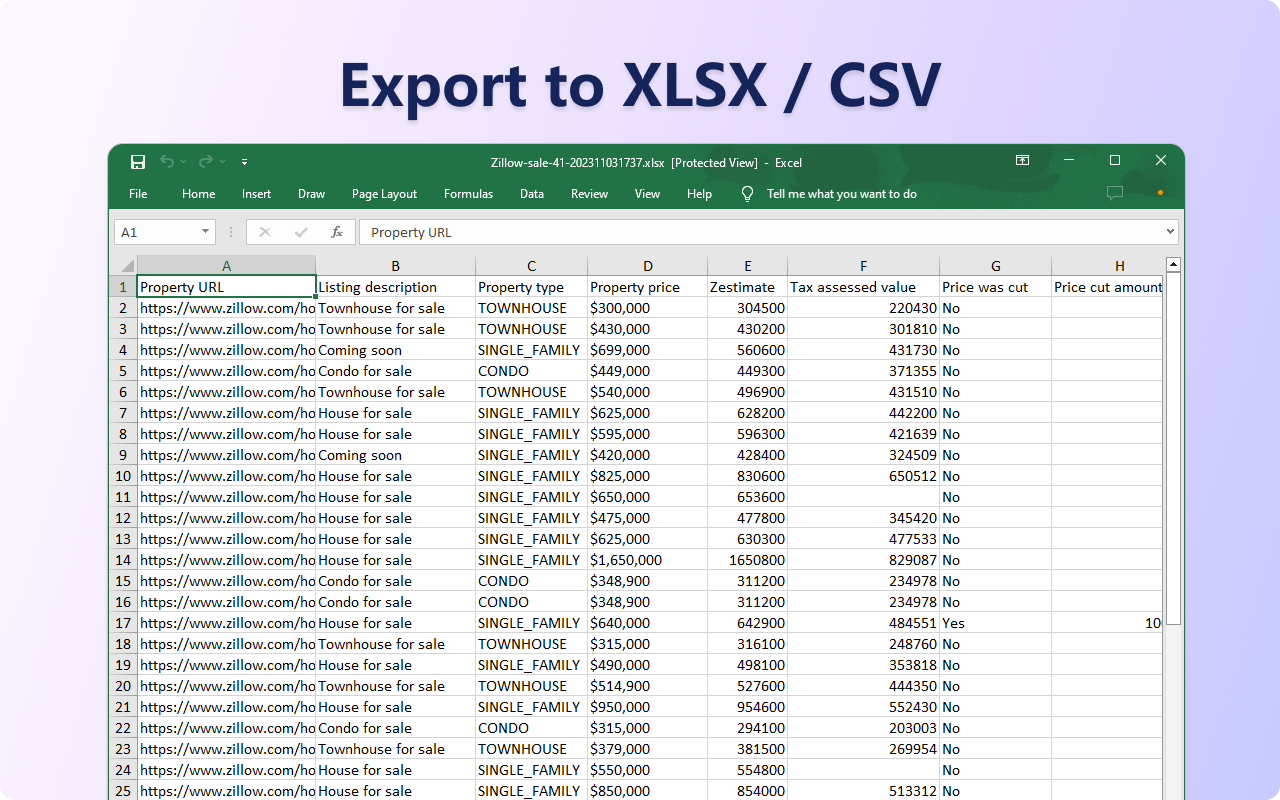This screenshot has height=800, width=1280.
Task: Click 'Tell me what you want to do' box
Action: 841,194
